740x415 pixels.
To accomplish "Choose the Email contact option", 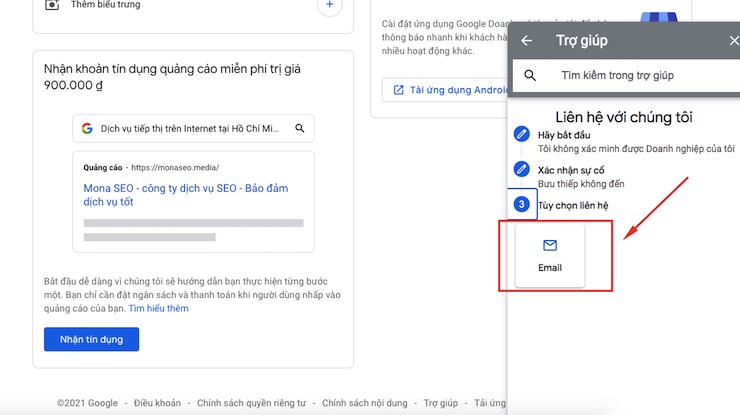I will (x=550, y=255).
